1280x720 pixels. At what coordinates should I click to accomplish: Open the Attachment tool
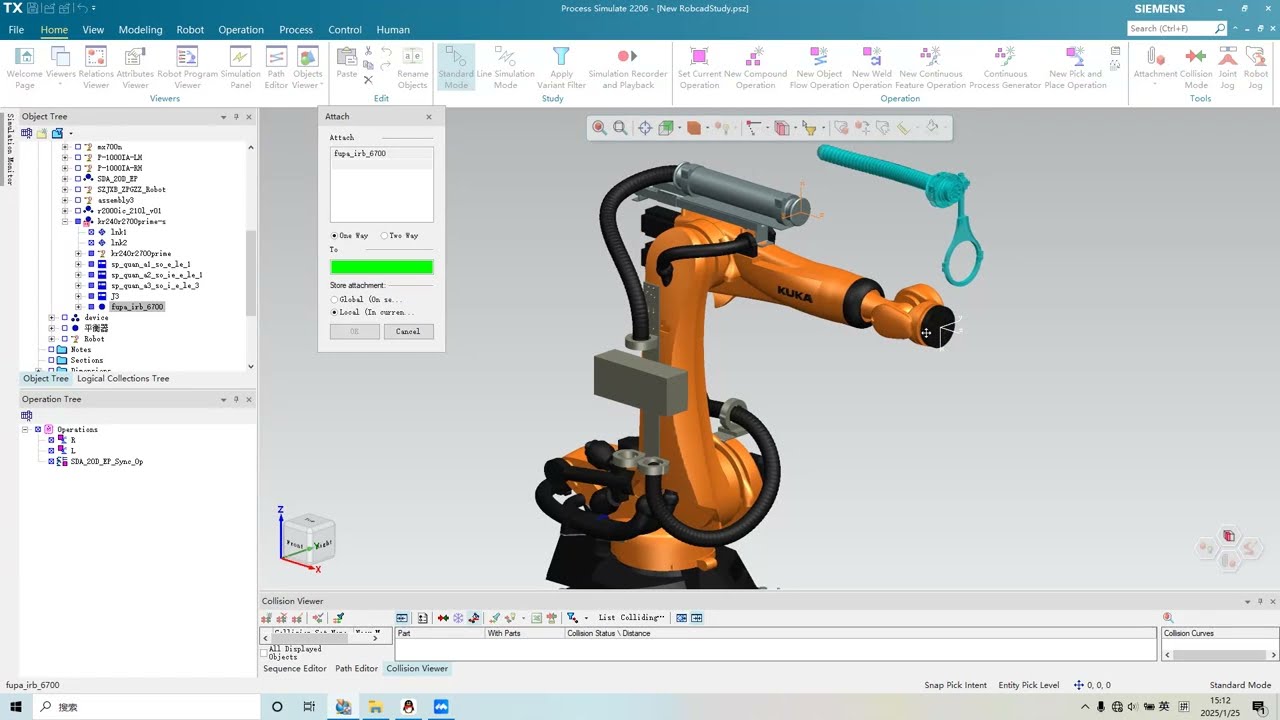[x=1155, y=67]
